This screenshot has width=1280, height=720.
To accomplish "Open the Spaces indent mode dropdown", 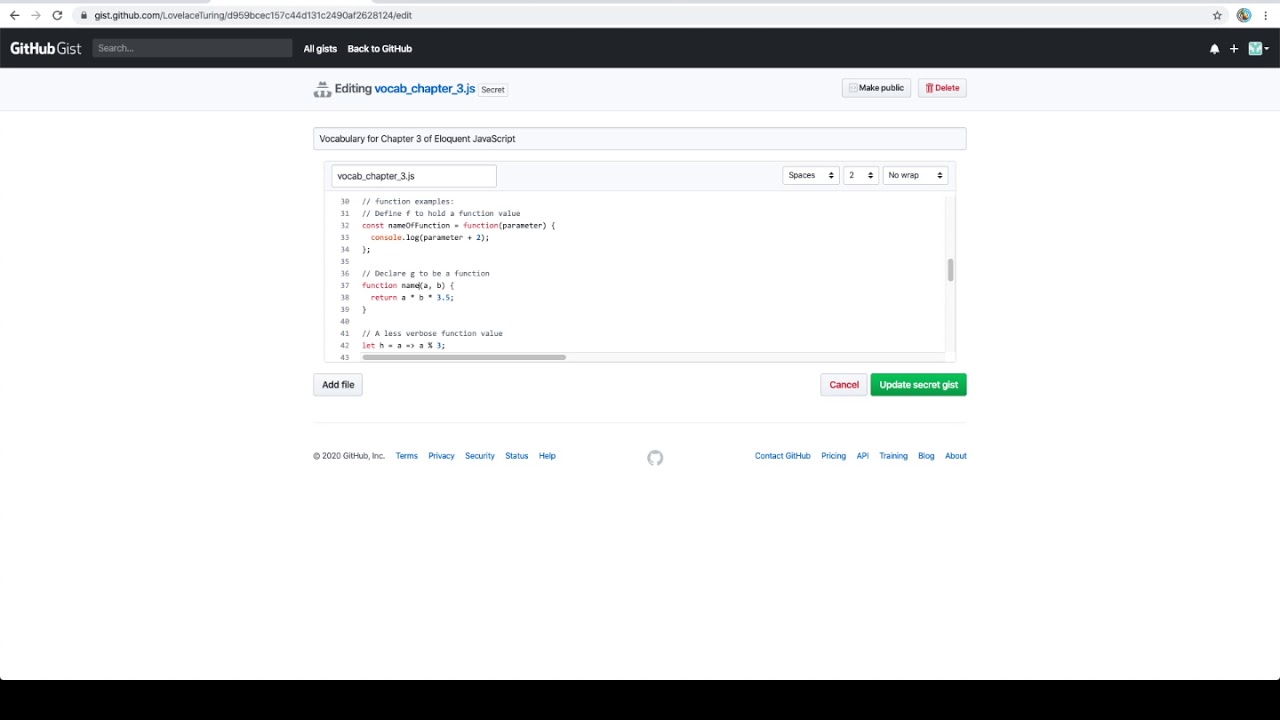I will 810,175.
